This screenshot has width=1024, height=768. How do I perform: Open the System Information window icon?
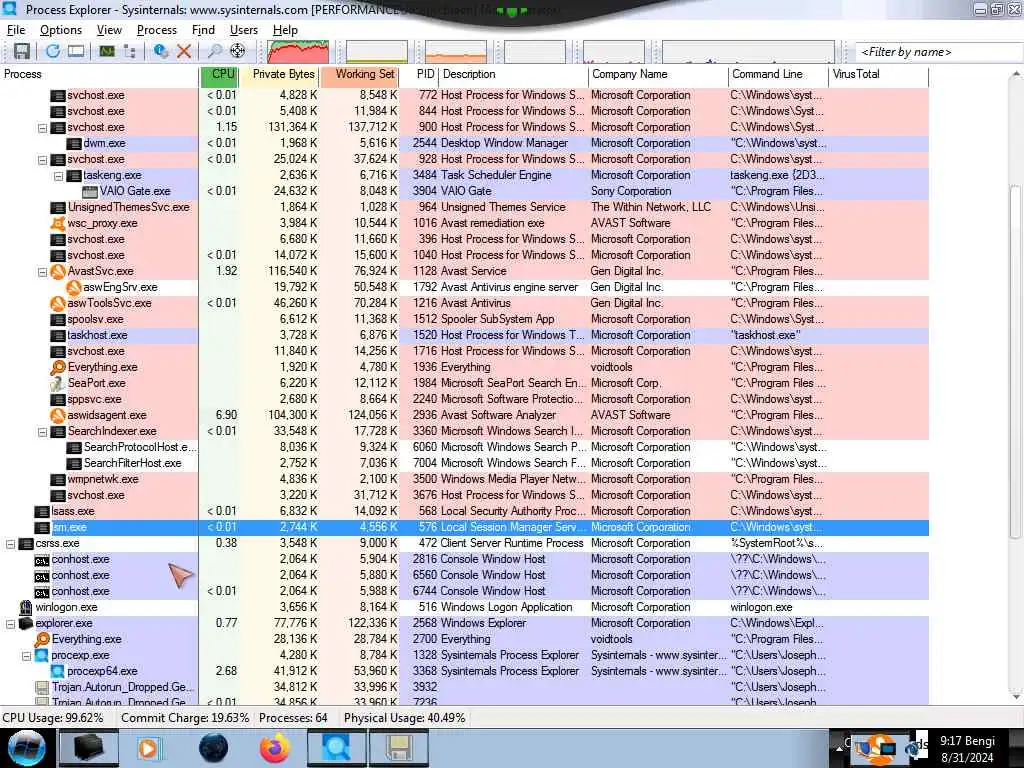(76, 51)
